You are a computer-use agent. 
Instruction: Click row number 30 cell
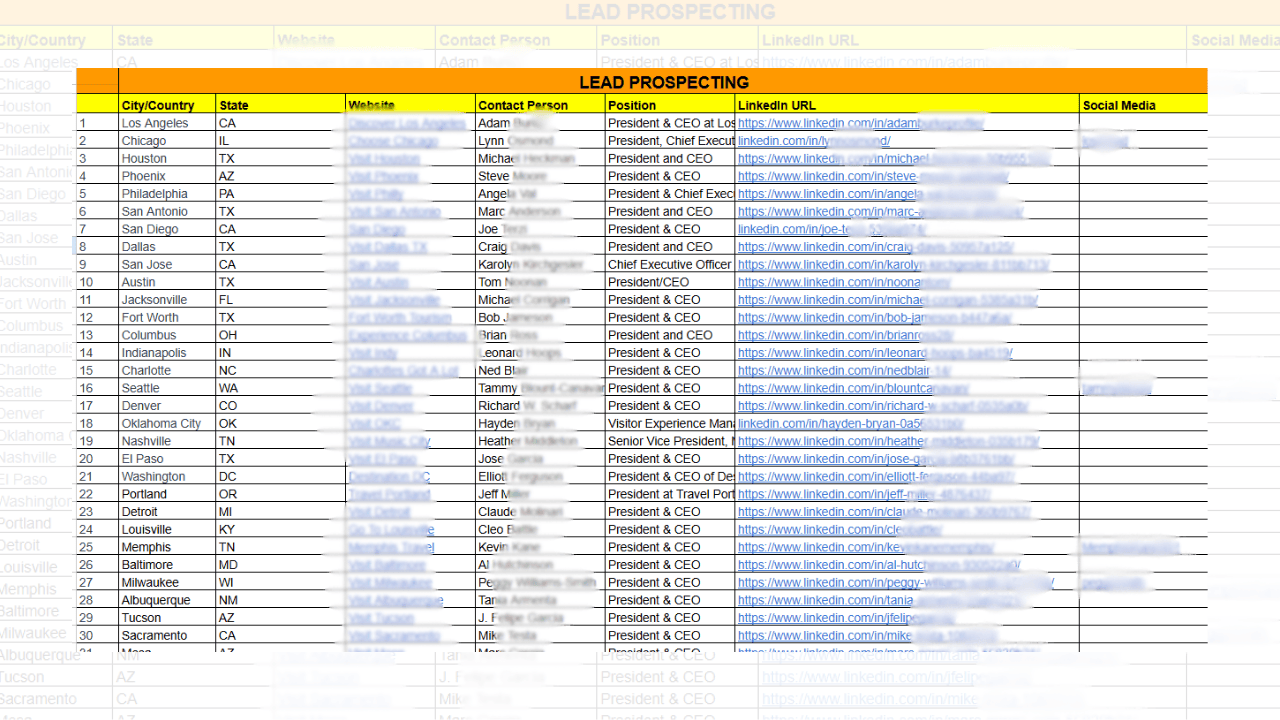click(x=97, y=635)
